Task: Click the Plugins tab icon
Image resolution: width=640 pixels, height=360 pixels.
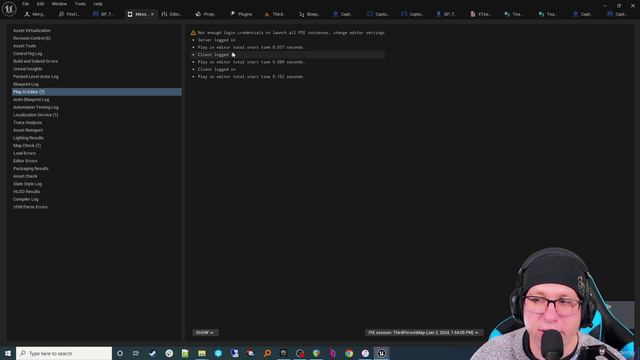Action: (x=233, y=14)
